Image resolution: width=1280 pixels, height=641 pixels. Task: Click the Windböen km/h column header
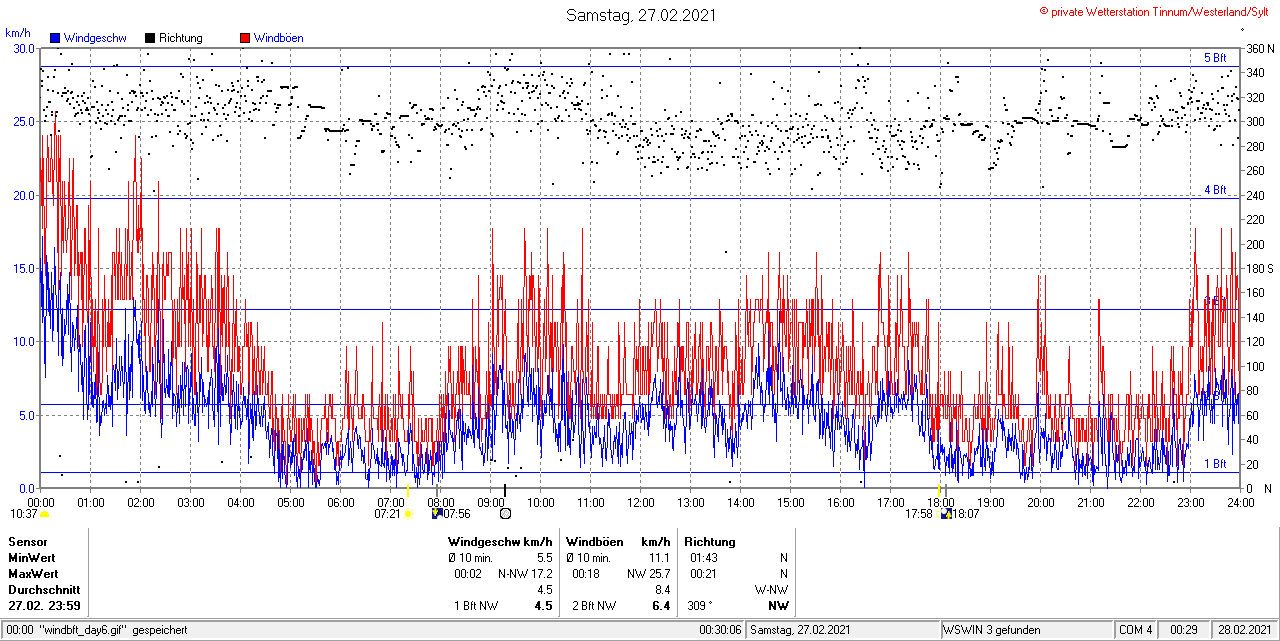click(617, 541)
